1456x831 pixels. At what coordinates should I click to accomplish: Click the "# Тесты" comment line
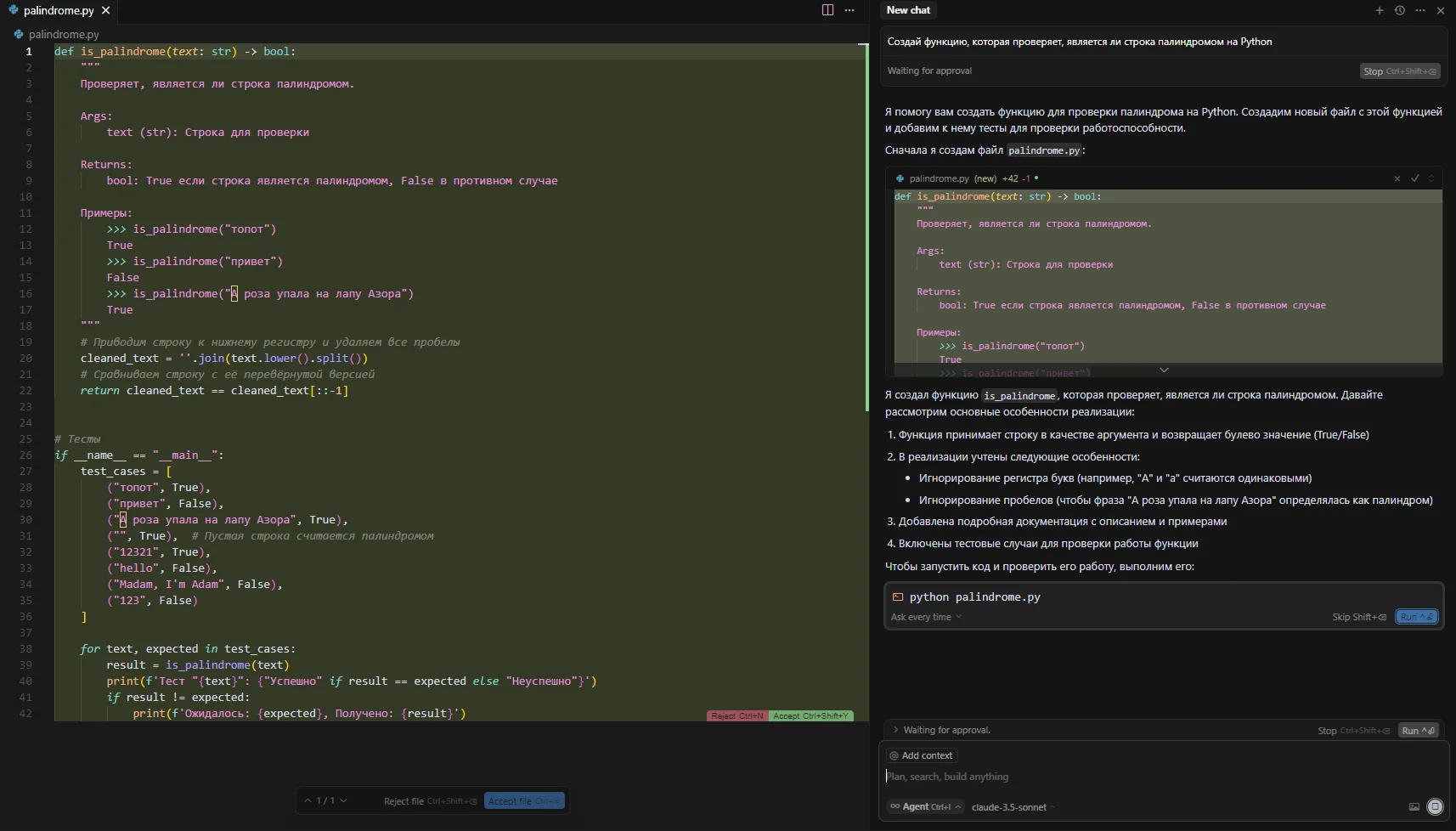click(77, 439)
